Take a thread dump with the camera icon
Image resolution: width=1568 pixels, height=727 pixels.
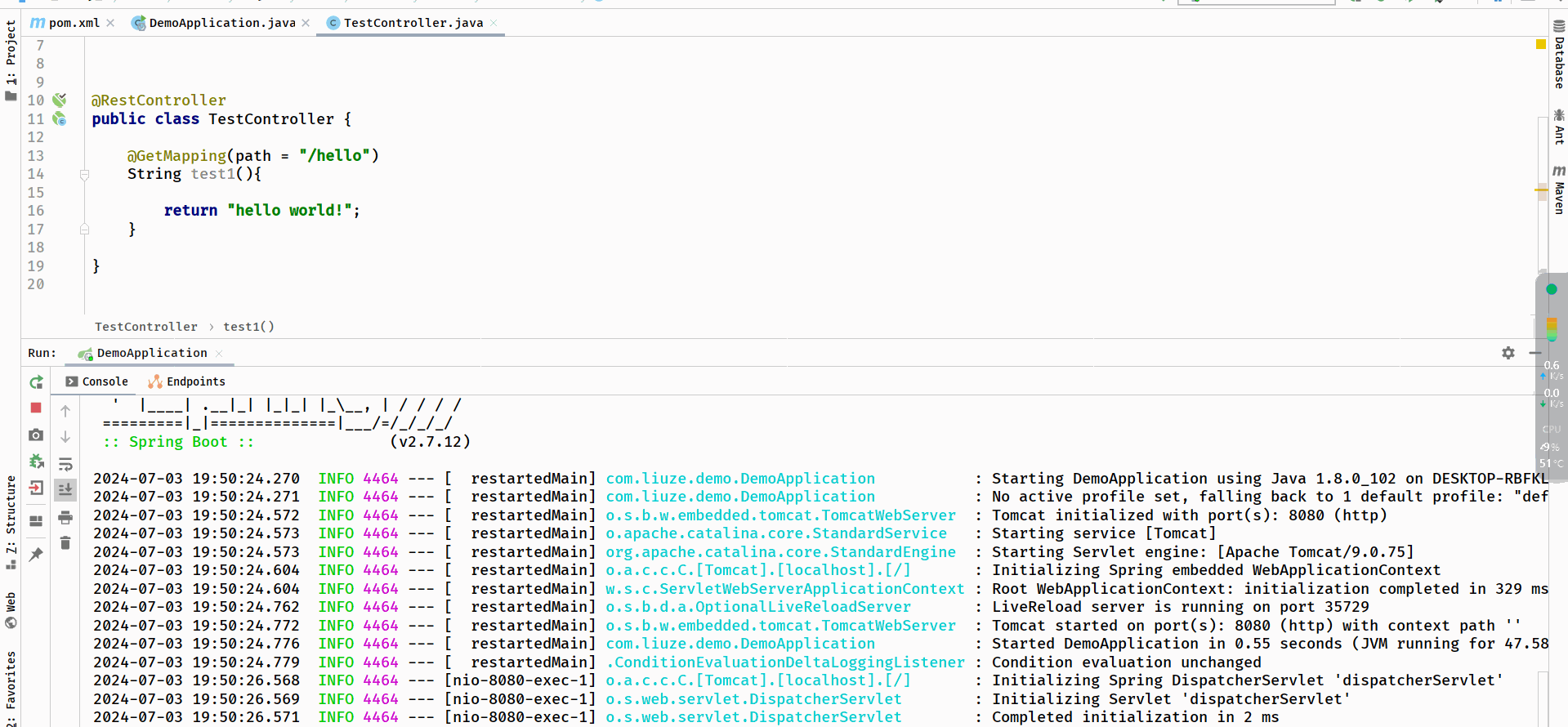tap(36, 435)
